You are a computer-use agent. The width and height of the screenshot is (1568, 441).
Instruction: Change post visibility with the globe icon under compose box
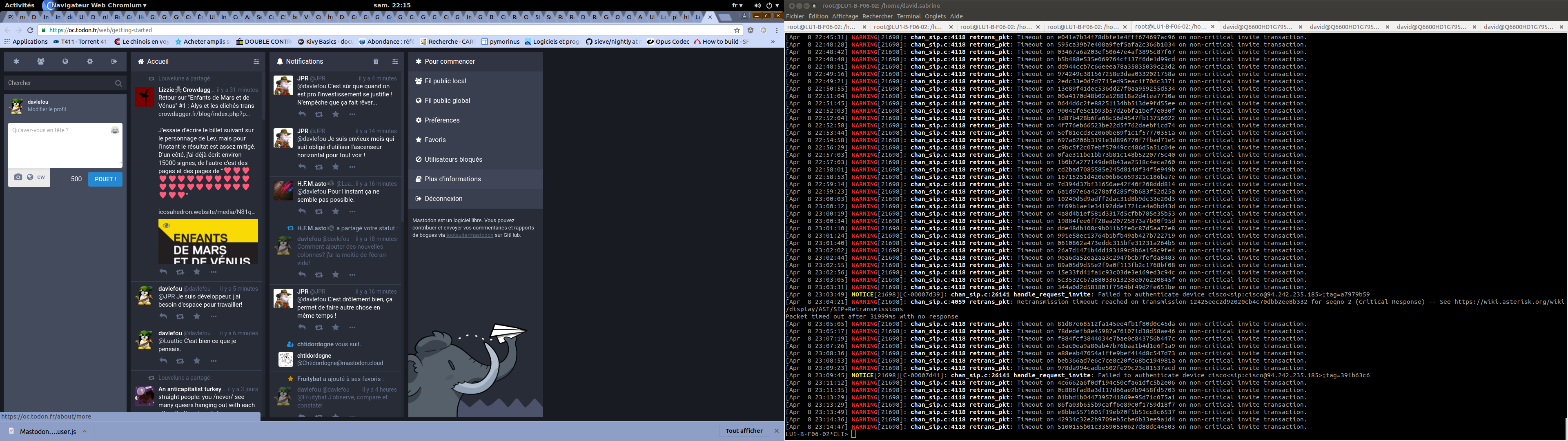point(30,177)
